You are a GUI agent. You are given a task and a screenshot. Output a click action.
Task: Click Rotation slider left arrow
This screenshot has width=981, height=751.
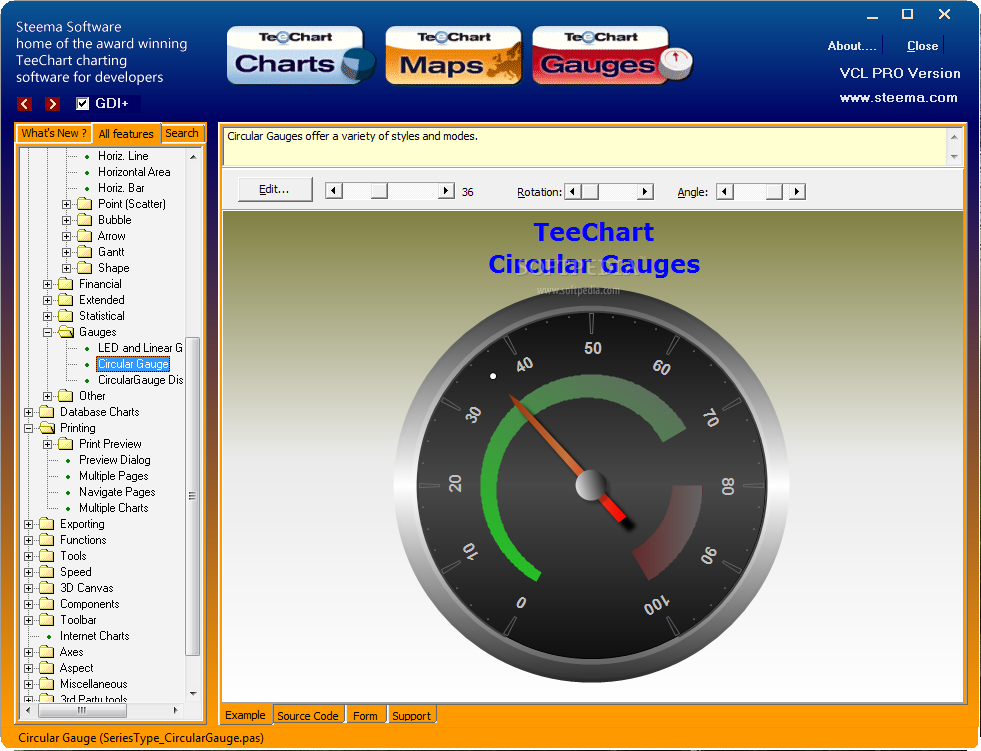[572, 192]
